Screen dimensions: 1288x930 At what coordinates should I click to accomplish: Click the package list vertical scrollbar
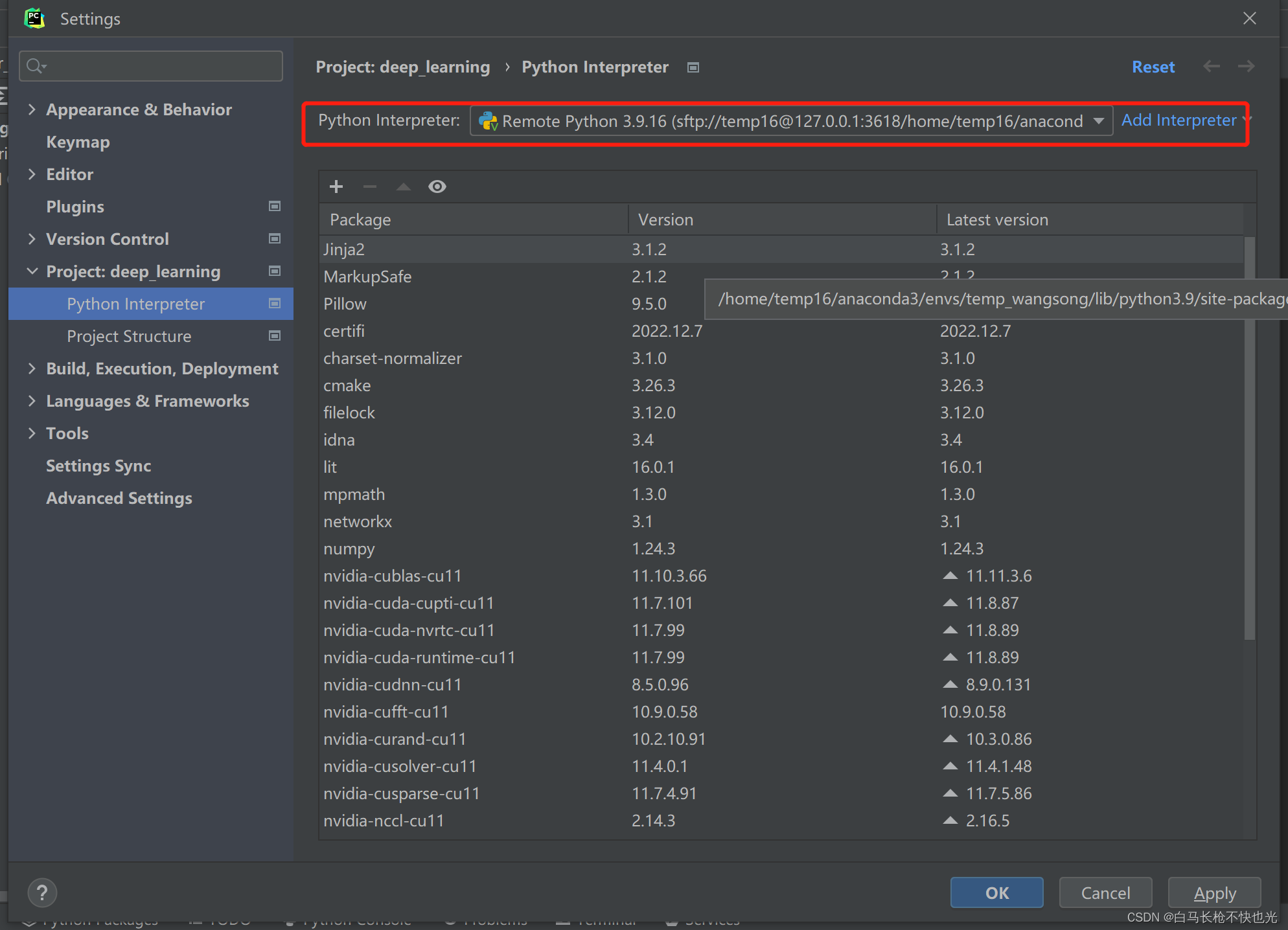(x=1249, y=438)
